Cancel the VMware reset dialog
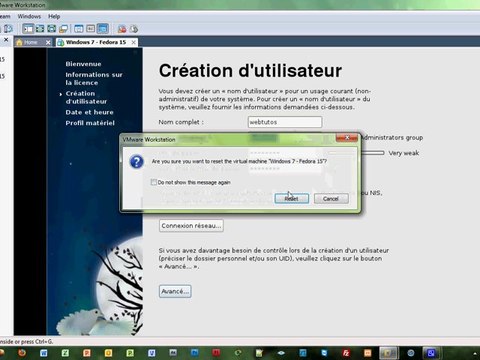 pos(331,199)
